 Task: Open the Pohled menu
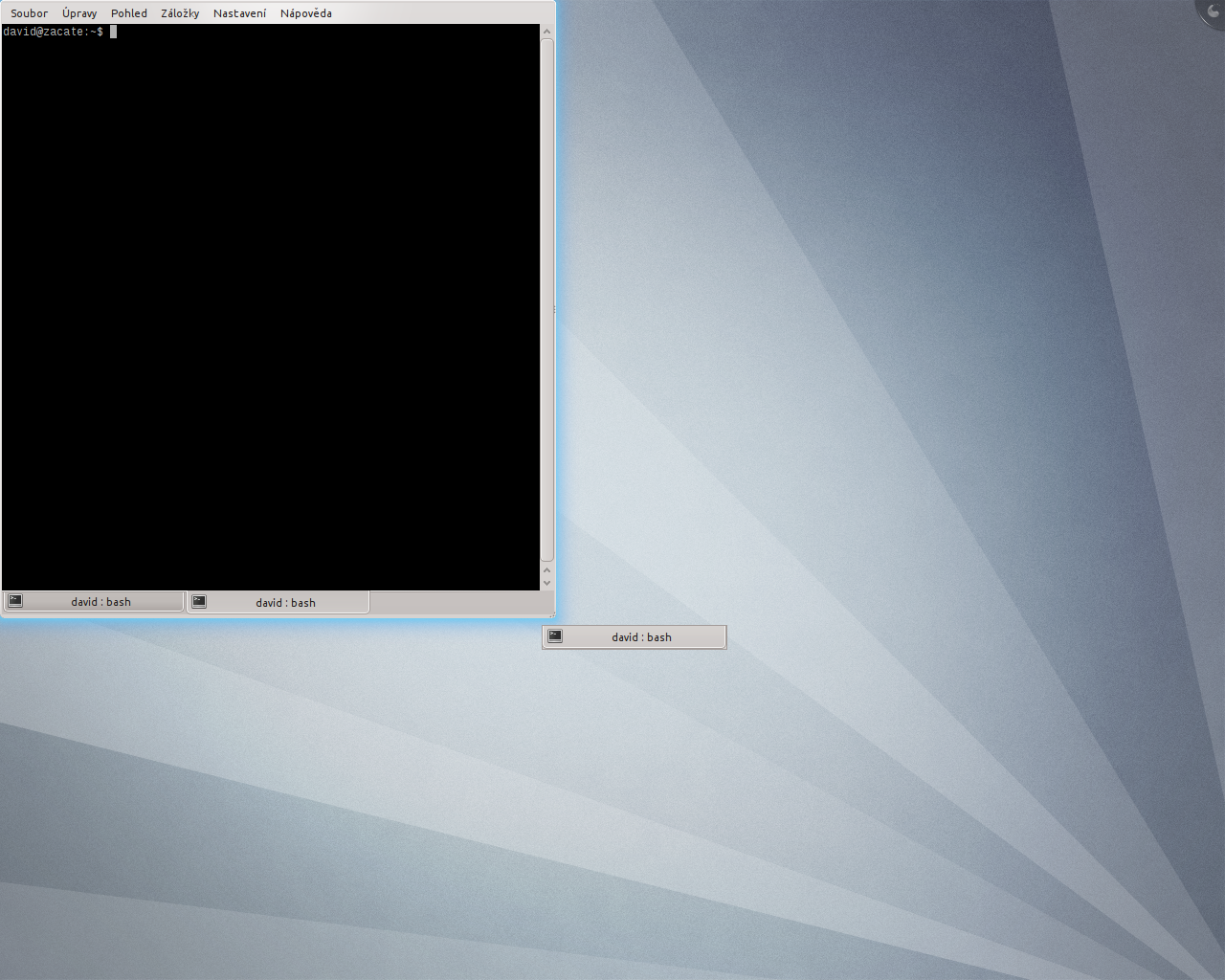[129, 13]
